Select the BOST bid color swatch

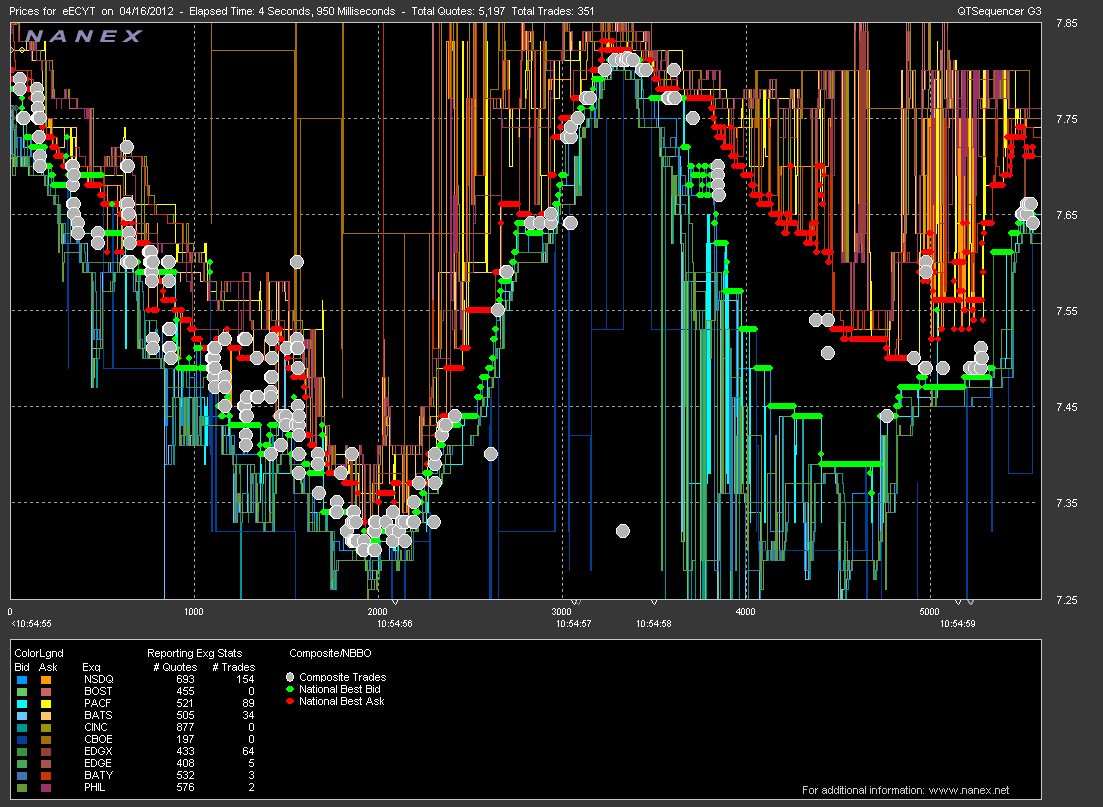(x=22, y=692)
